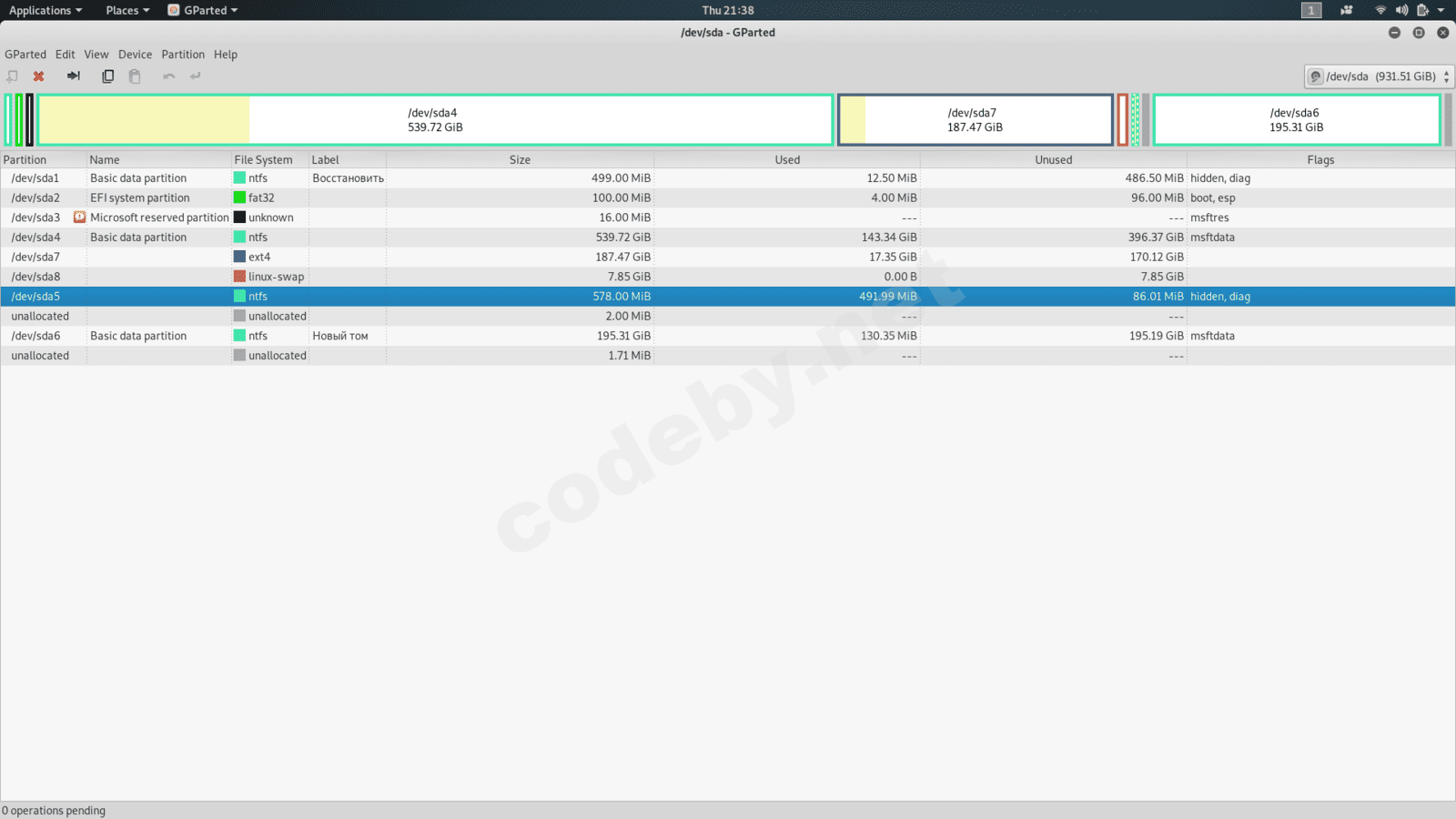Screen dimensions: 1456x819
Task: Click ntfs color swatch in /dev/sda1 row
Action: [x=239, y=178]
